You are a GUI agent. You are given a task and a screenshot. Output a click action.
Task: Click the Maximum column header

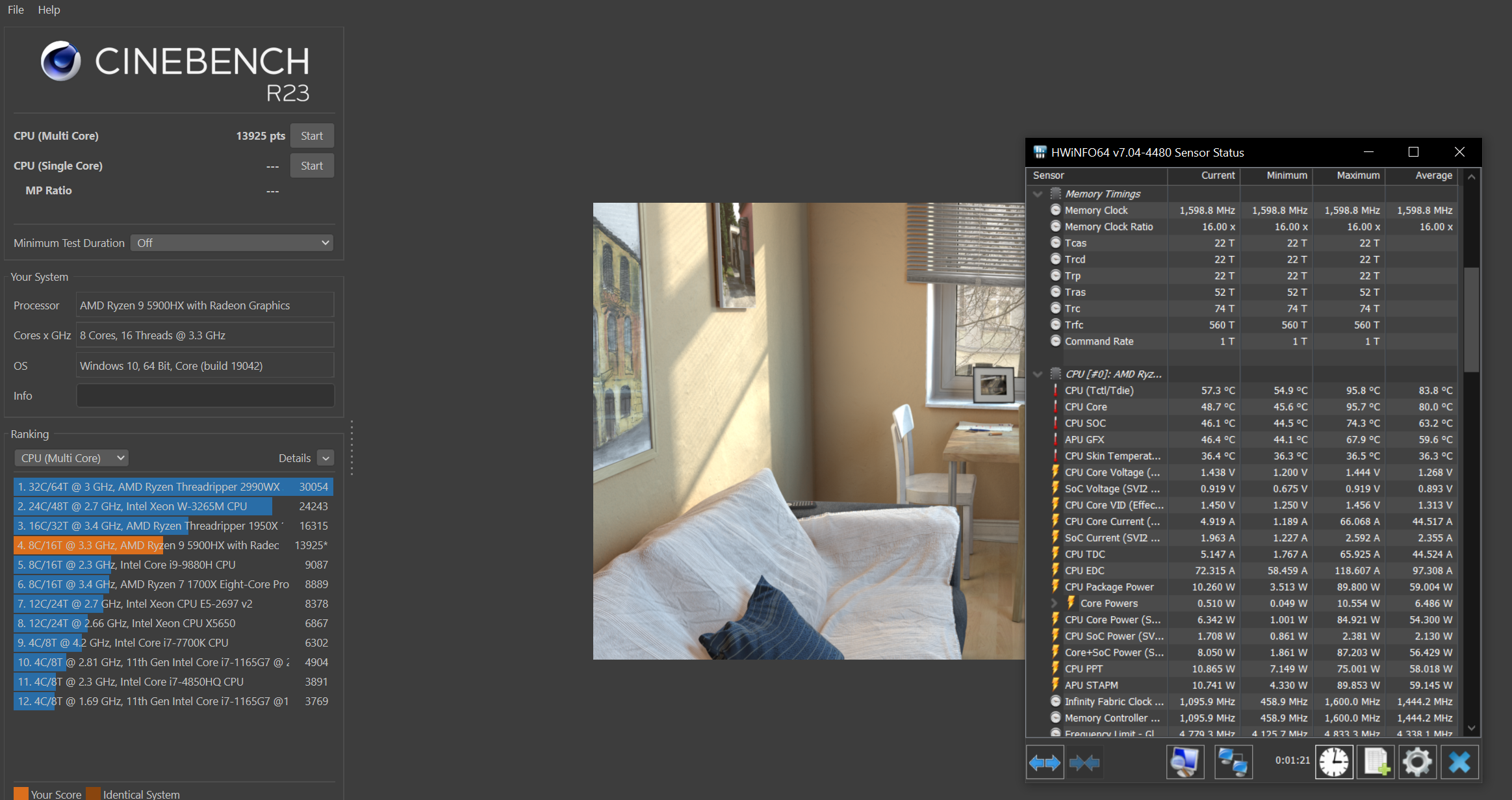1349,175
